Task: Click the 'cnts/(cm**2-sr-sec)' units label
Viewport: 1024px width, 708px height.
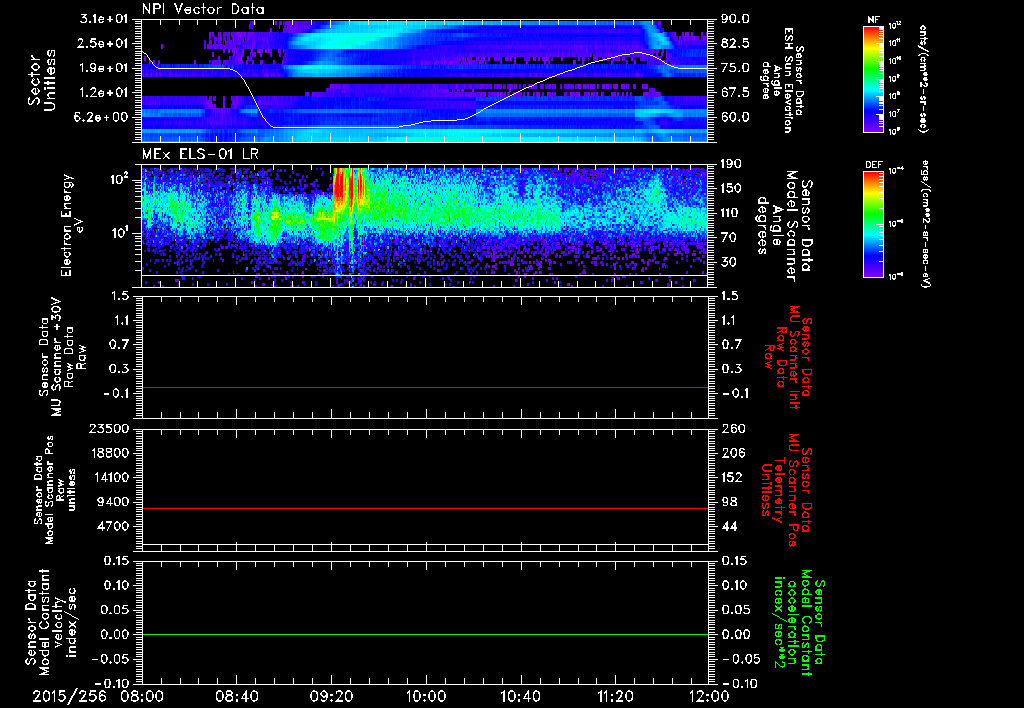Action: pyautogui.click(x=923, y=79)
